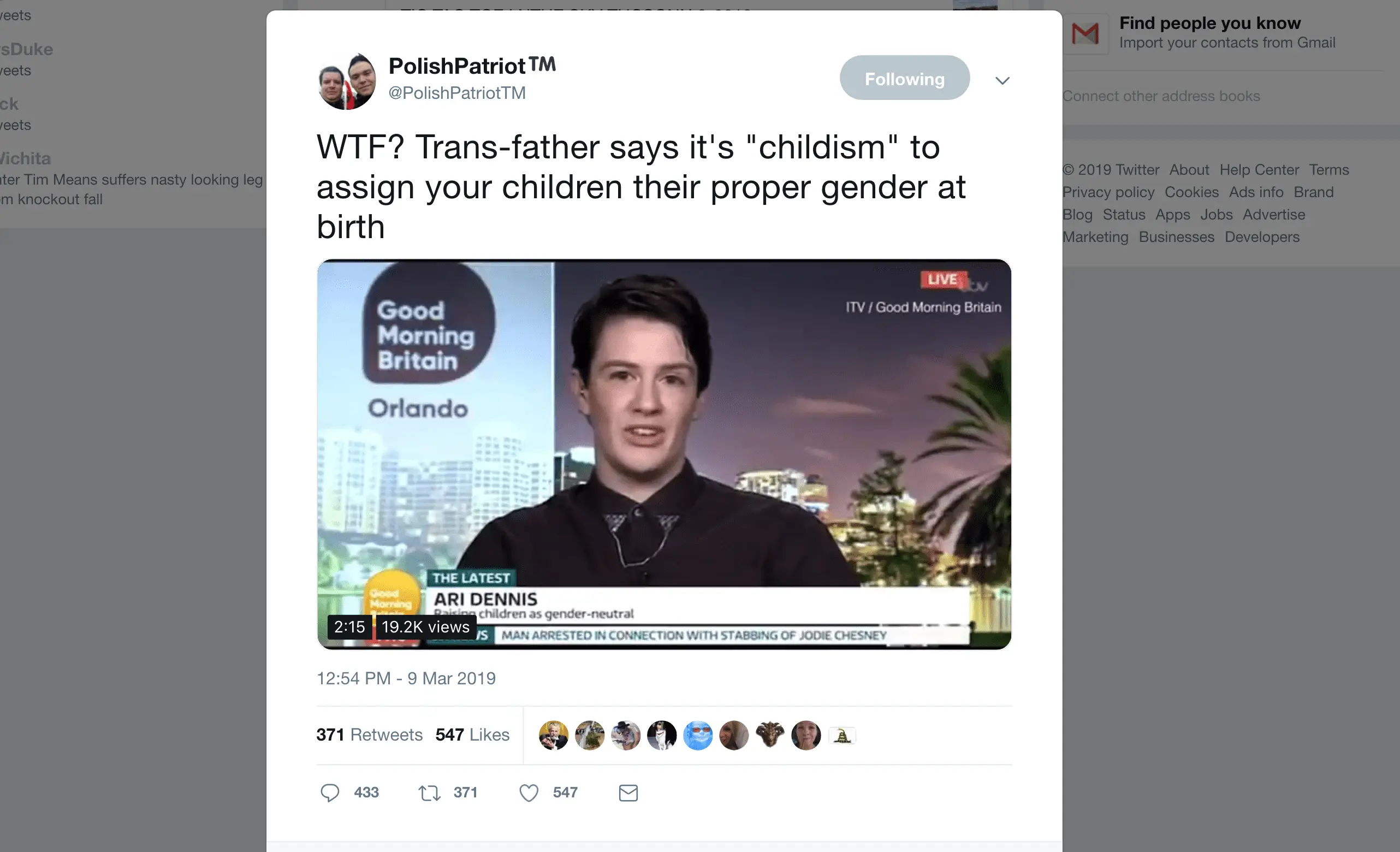This screenshot has height=852, width=1400.
Task: Retweet using the retweet arrows icon
Action: pyautogui.click(x=430, y=792)
